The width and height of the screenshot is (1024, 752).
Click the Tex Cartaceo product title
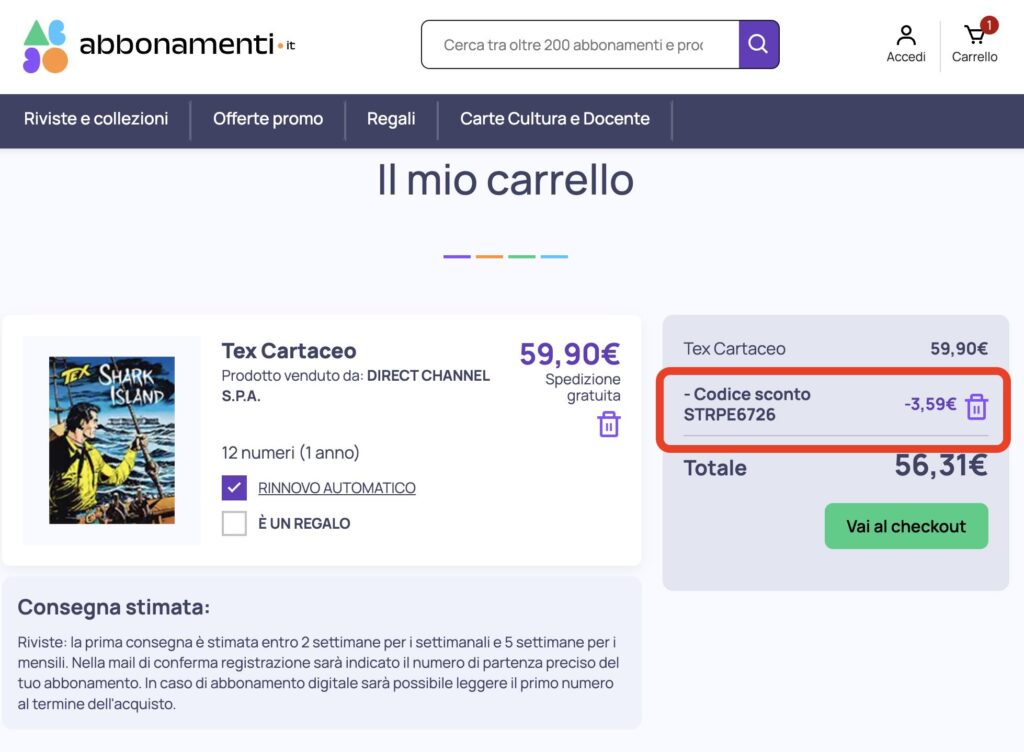click(x=289, y=351)
